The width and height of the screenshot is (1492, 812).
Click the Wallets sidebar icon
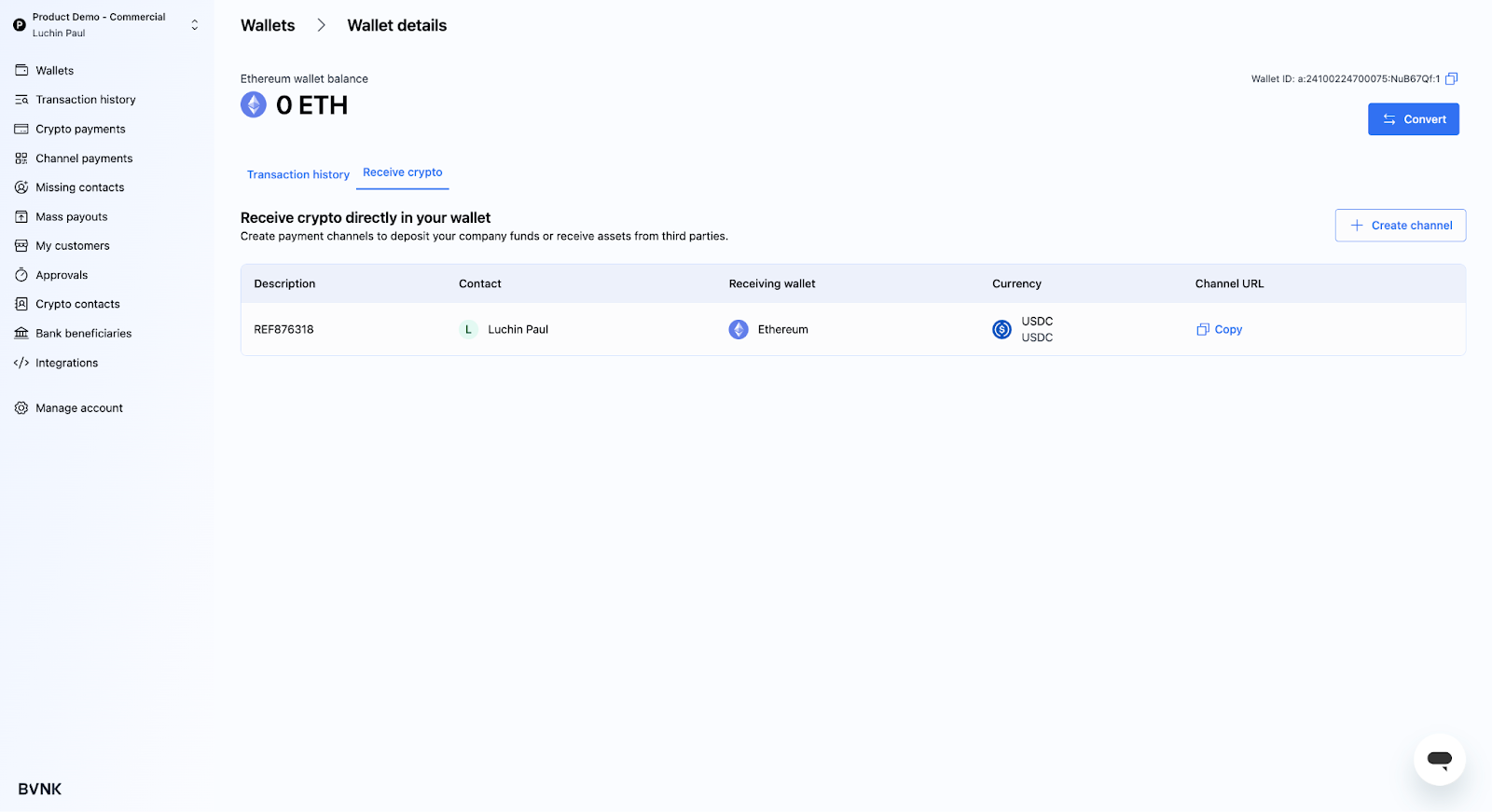(21, 71)
